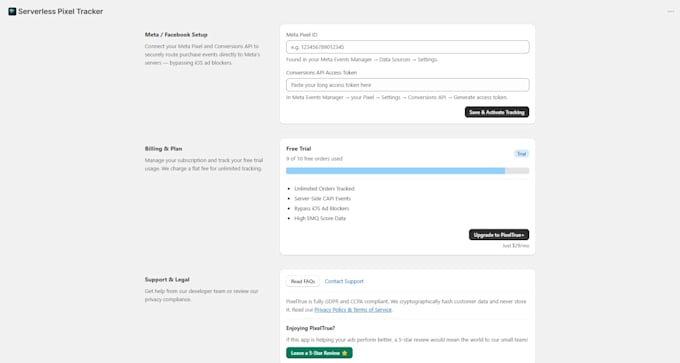
Task: Click the Serverless Pixel Tracker app icon
Action: pyautogui.click(x=12, y=12)
